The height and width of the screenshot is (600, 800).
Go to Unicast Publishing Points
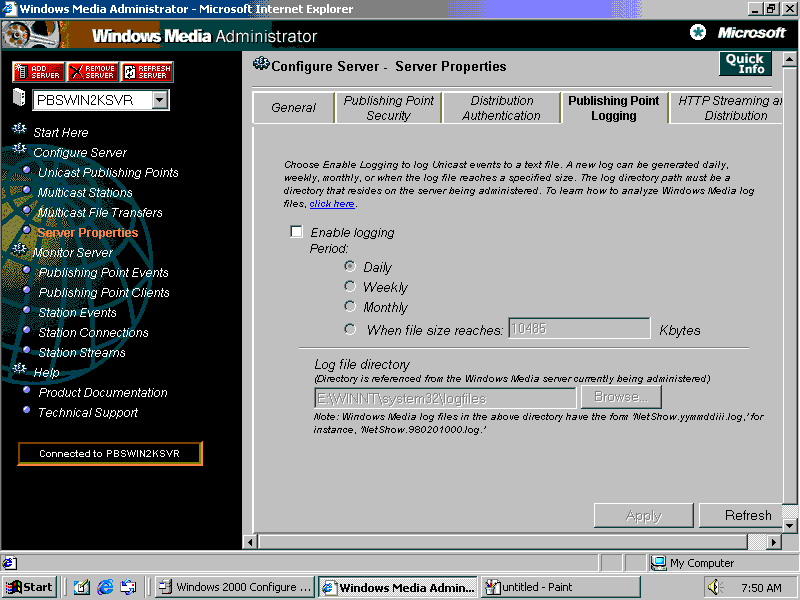tap(108, 172)
